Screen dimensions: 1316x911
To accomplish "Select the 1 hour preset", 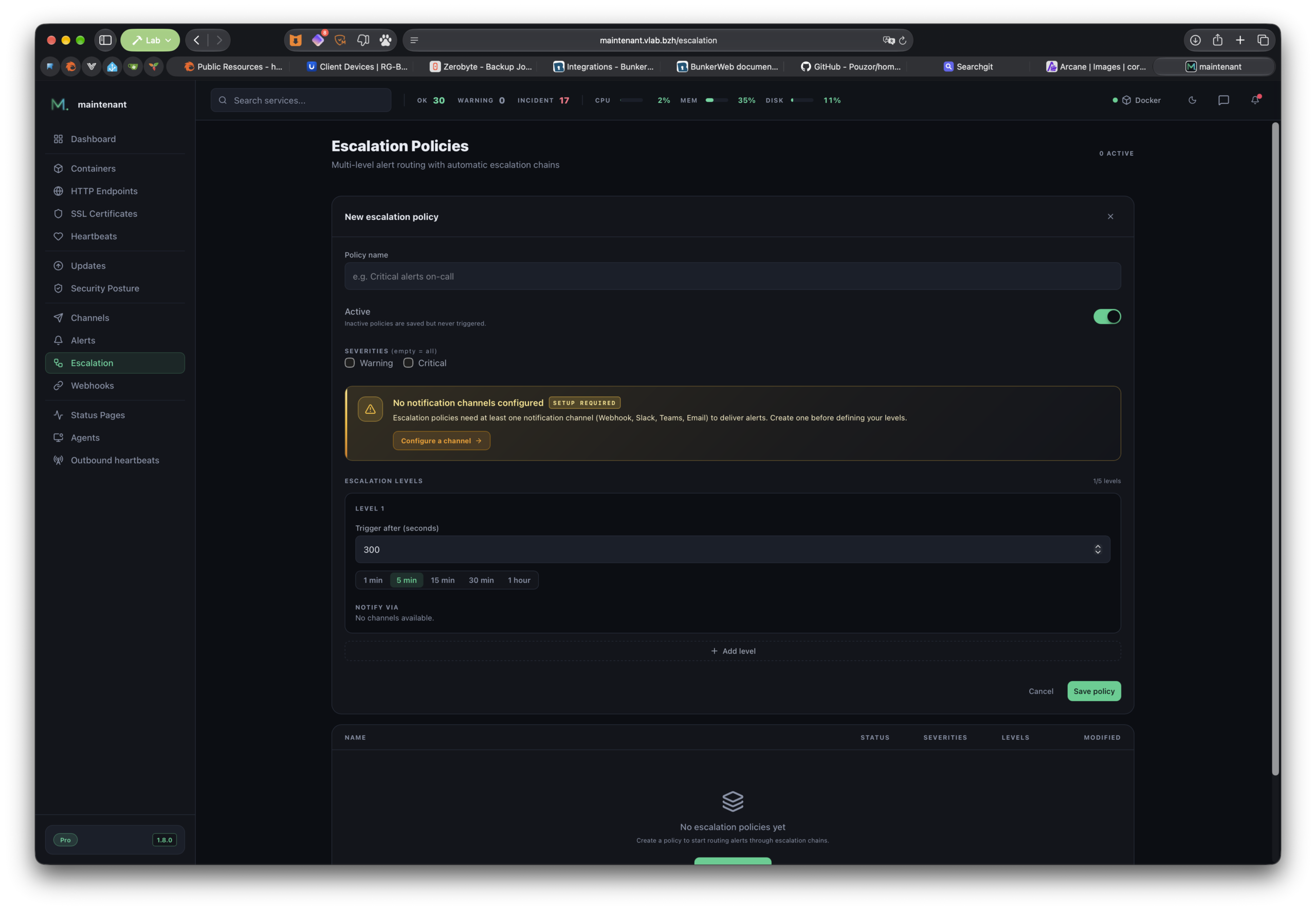I will click(519, 580).
